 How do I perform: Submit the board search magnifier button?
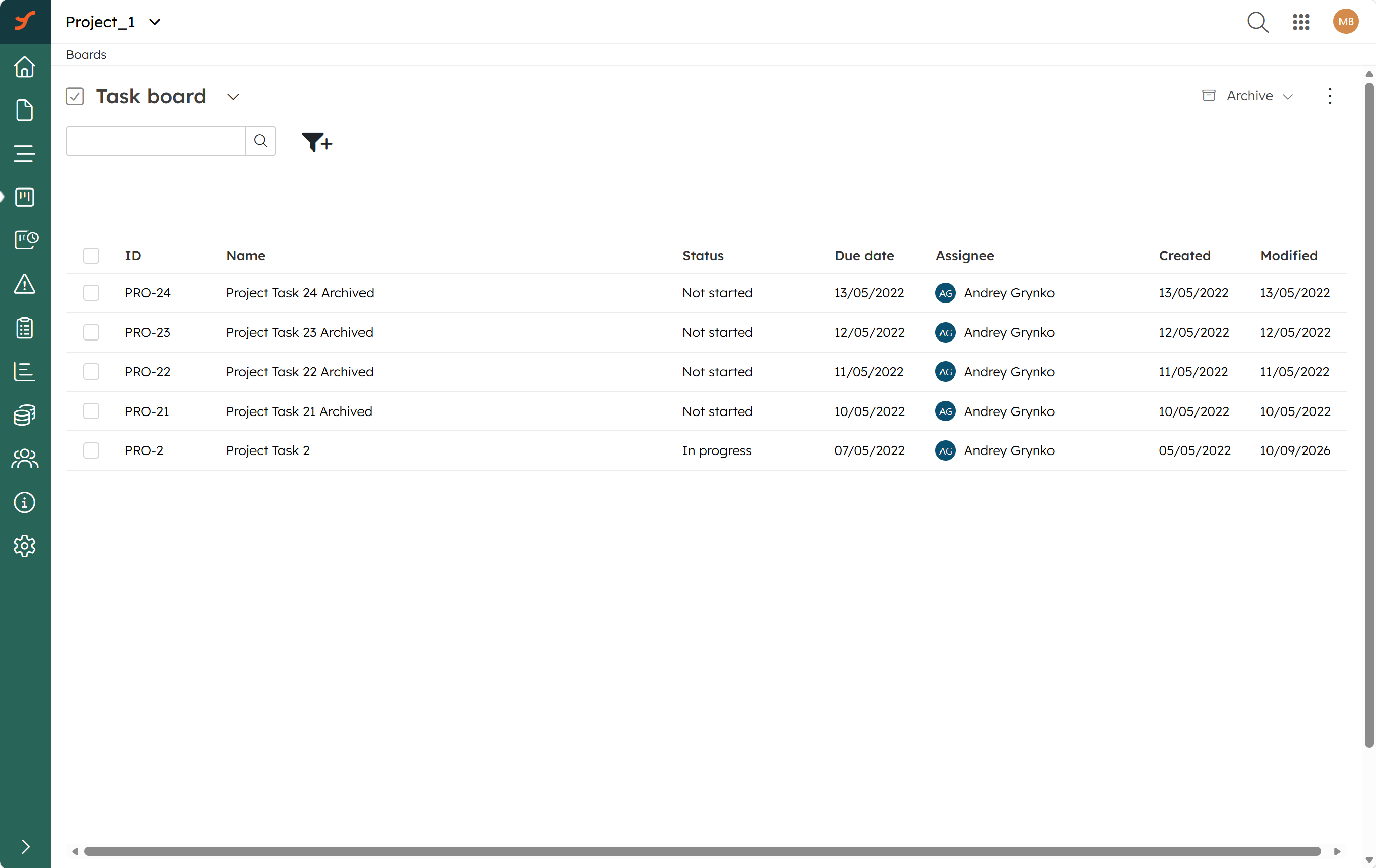(x=261, y=141)
